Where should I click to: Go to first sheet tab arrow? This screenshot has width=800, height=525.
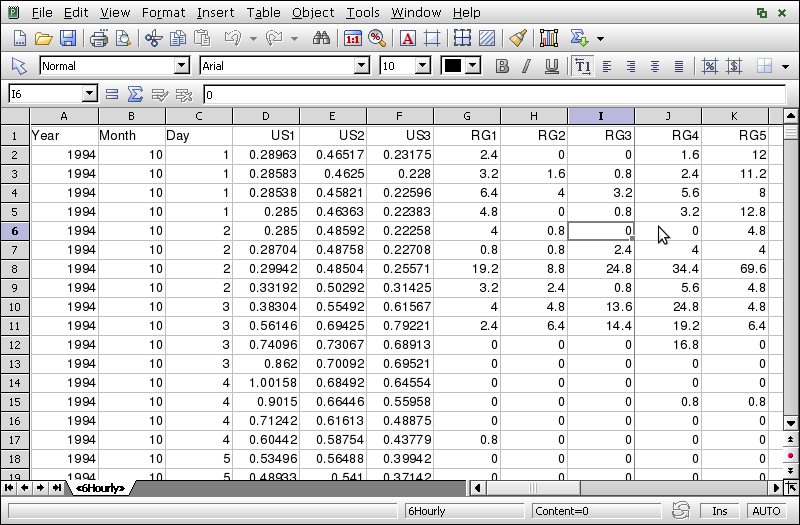pyautogui.click(x=9, y=488)
